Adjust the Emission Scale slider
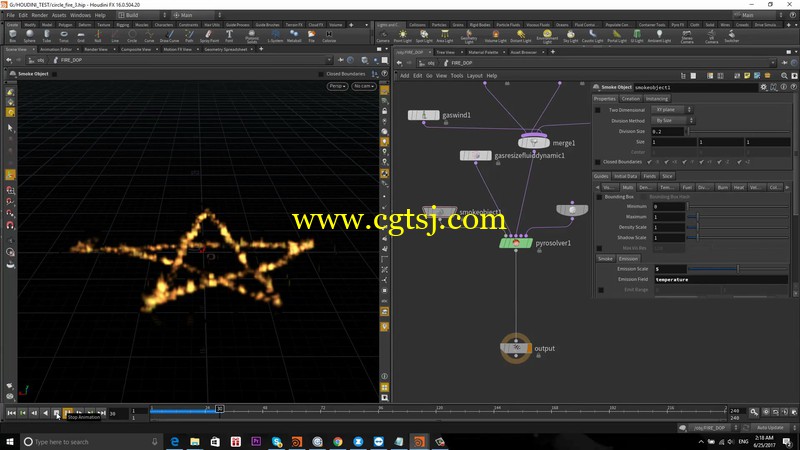 pyautogui.click(x=738, y=269)
